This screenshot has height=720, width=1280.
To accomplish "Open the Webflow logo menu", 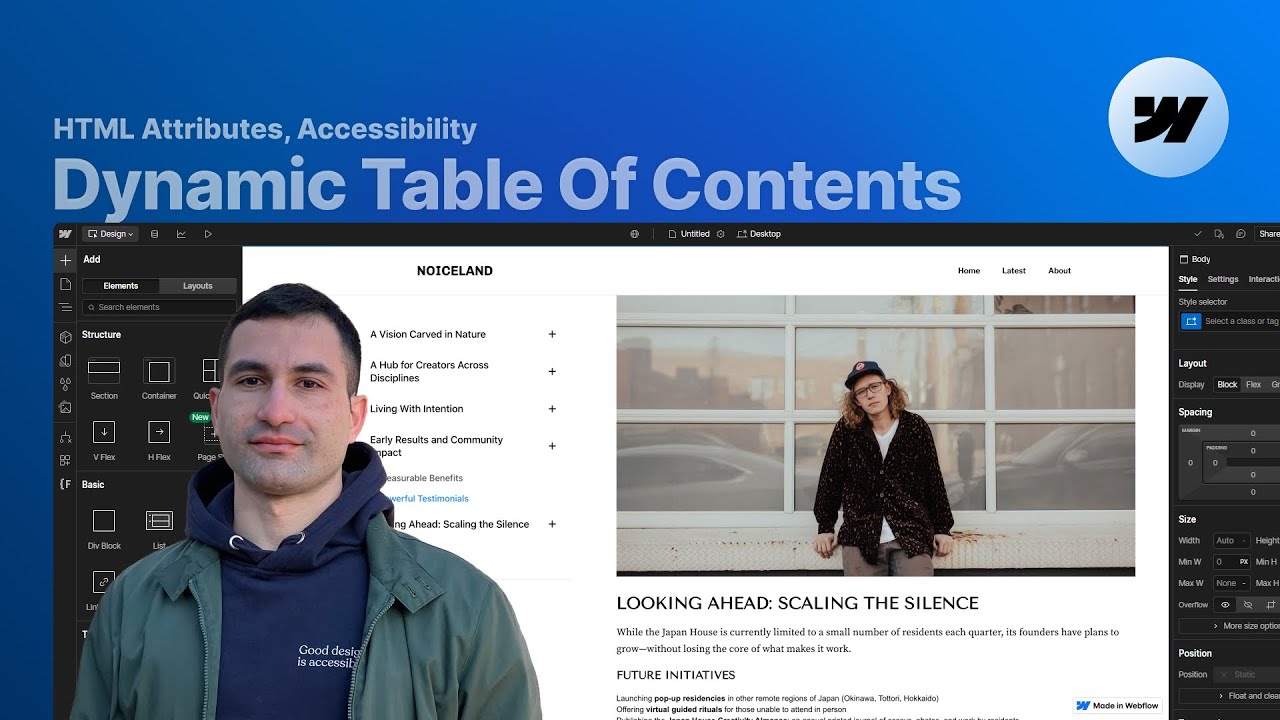I will point(65,234).
